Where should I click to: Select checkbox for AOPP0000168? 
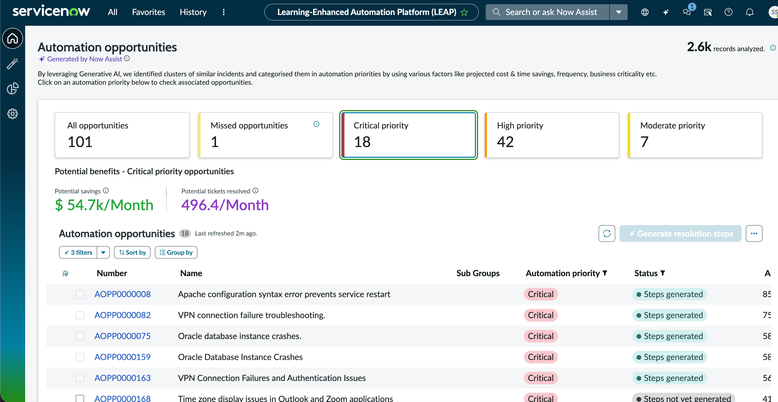tap(80, 398)
